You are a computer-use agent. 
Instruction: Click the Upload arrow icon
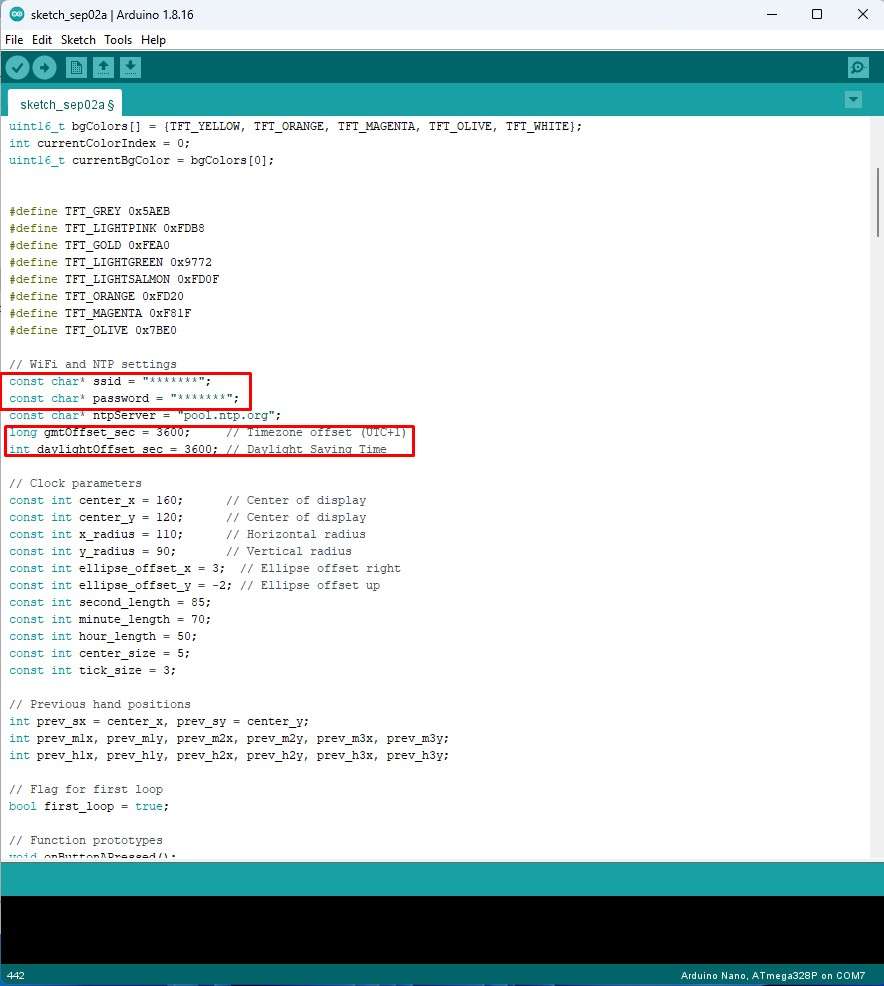44,67
